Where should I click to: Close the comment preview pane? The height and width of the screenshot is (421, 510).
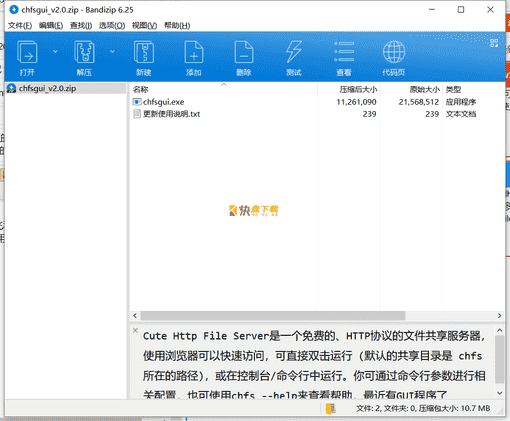(135, 331)
